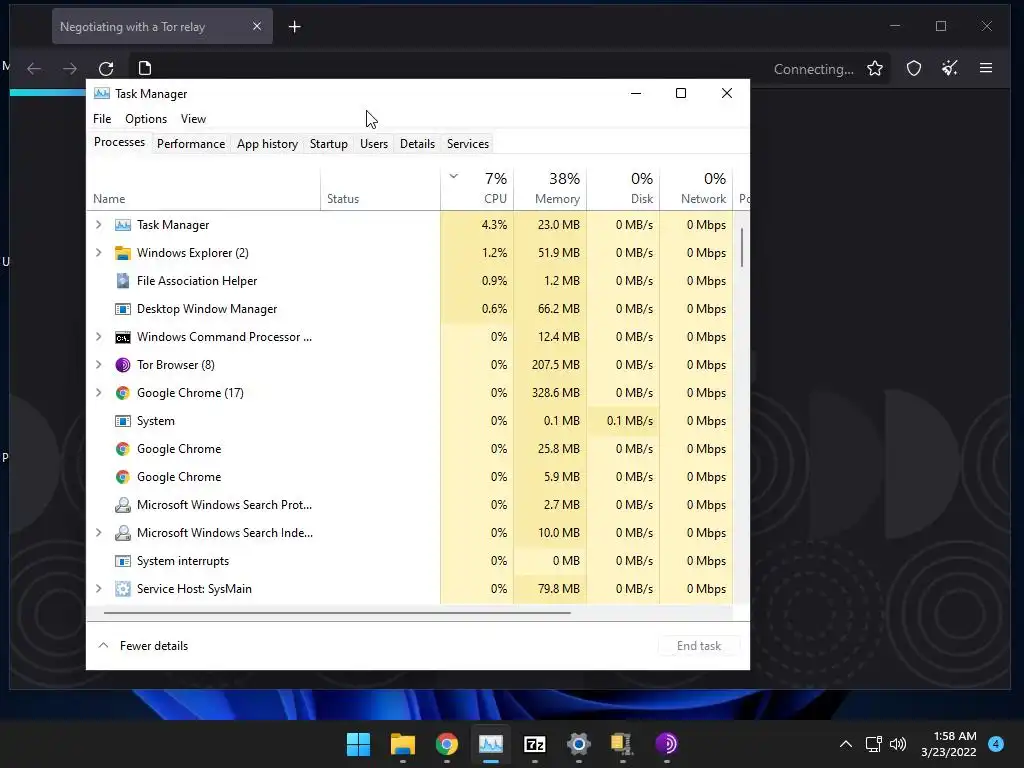The width and height of the screenshot is (1024, 768).
Task: Select the Google Chrome 5.9 MB row
Action: [410, 477]
